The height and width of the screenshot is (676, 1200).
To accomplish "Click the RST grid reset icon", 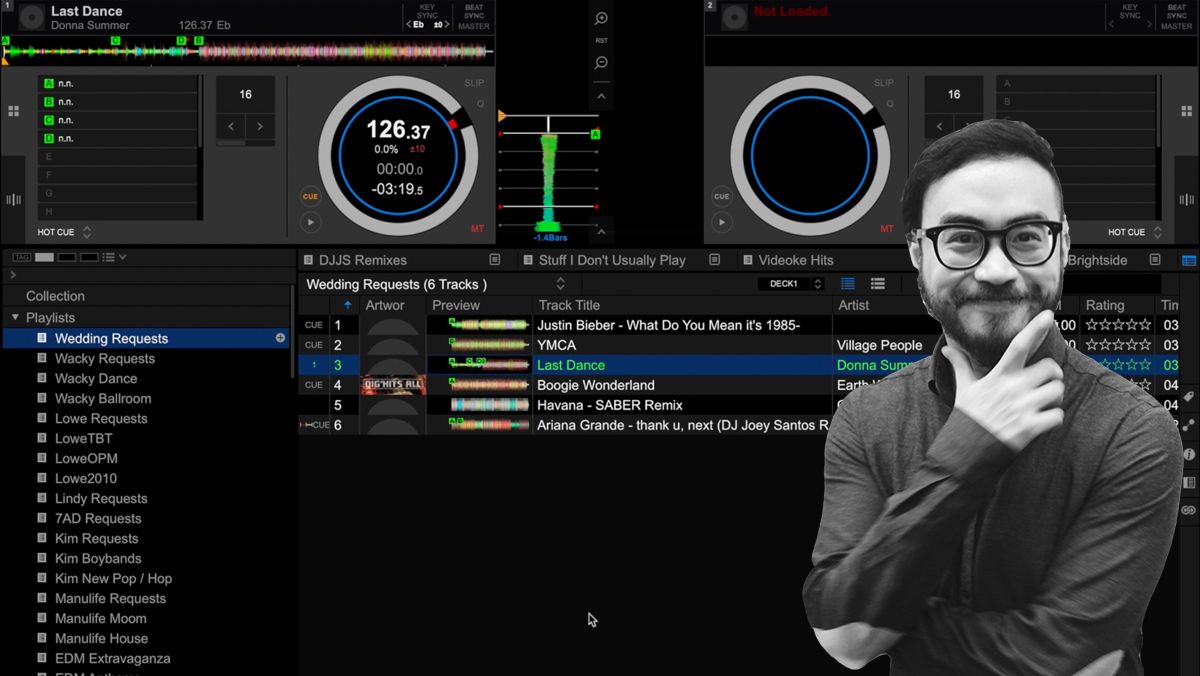I will [601, 41].
